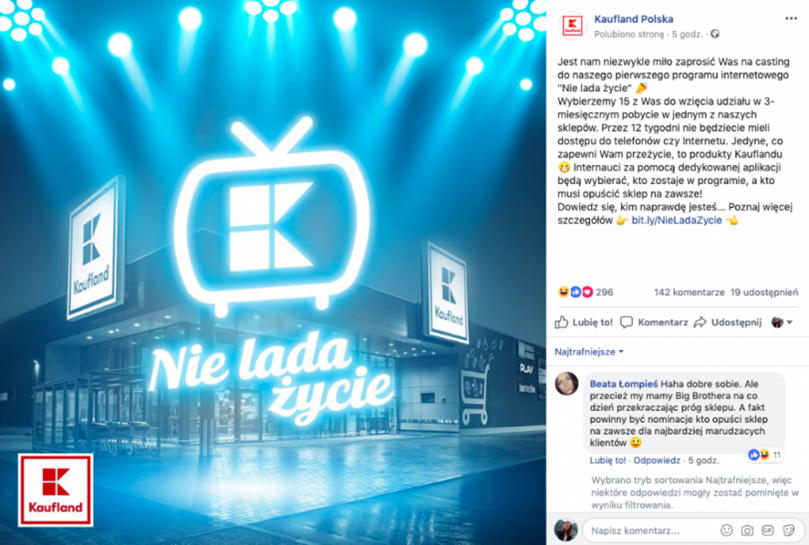Click the Kaufland Polska page avatar
The image size is (809, 545).
(x=572, y=25)
